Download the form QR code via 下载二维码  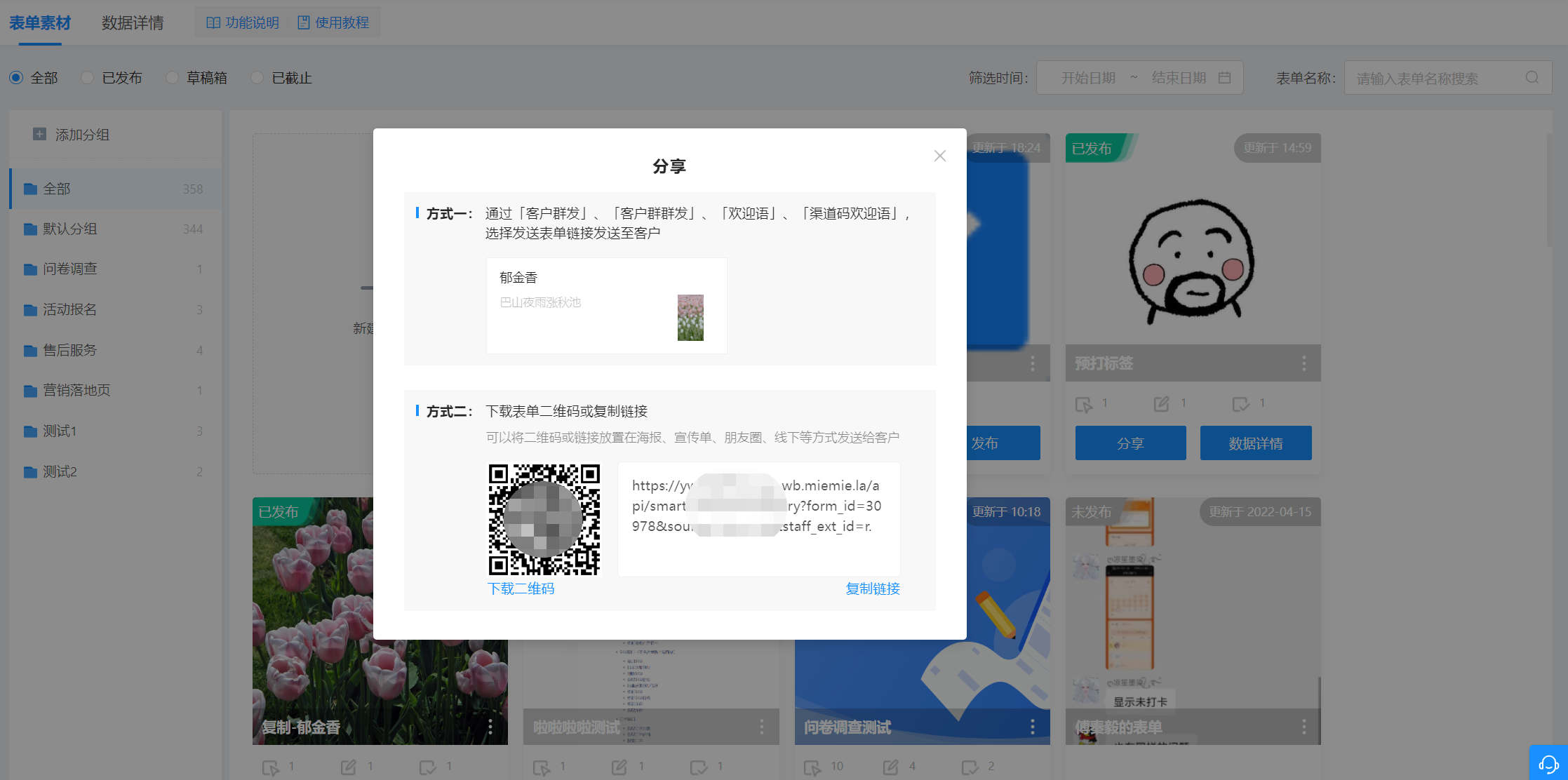tap(521, 589)
